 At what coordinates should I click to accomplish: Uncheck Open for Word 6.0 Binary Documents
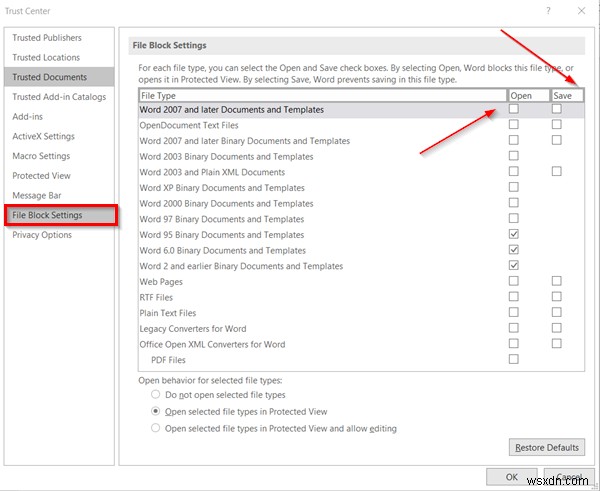514,250
